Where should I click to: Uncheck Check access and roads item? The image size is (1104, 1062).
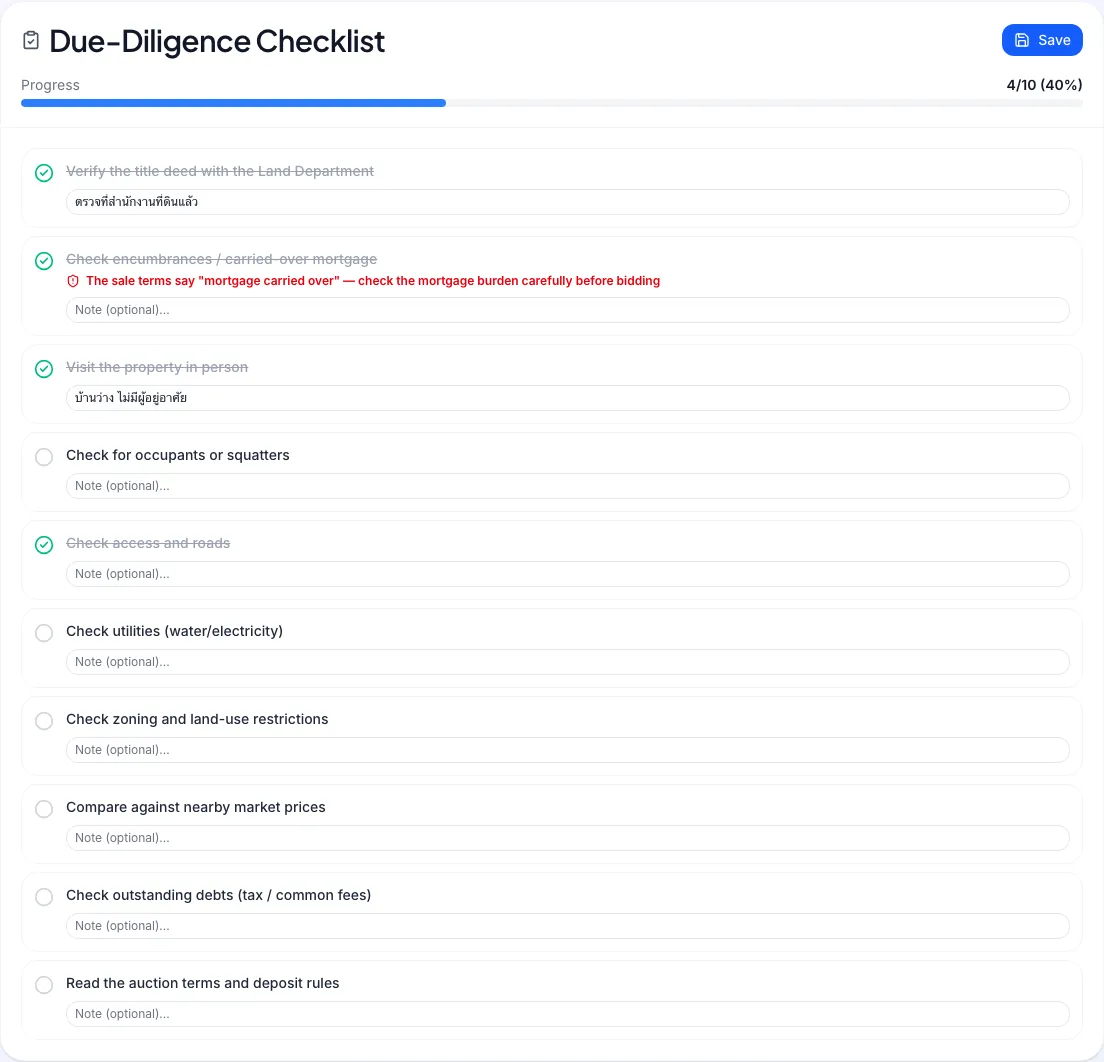point(44,544)
